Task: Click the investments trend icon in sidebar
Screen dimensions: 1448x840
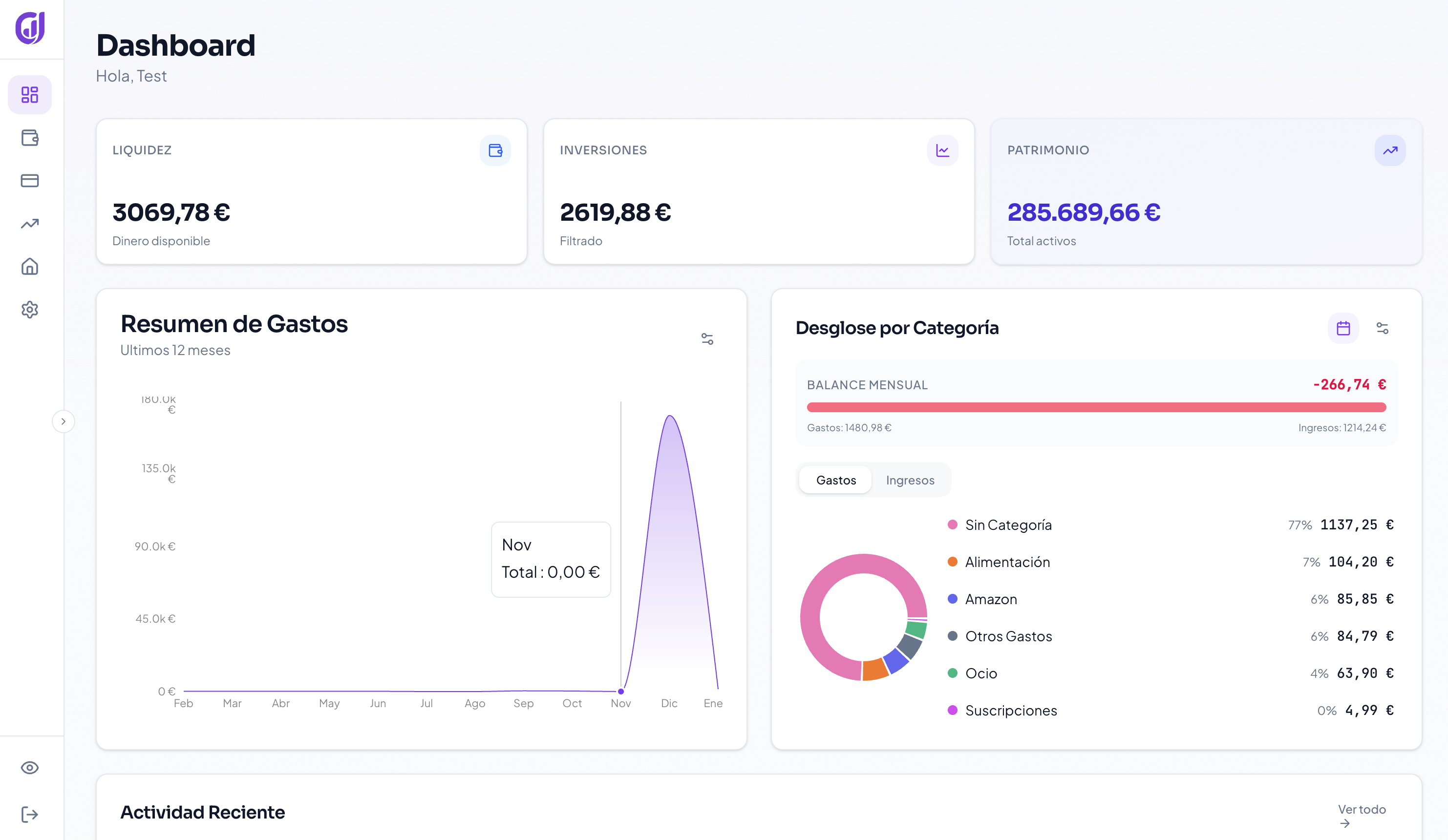Action: [x=29, y=224]
